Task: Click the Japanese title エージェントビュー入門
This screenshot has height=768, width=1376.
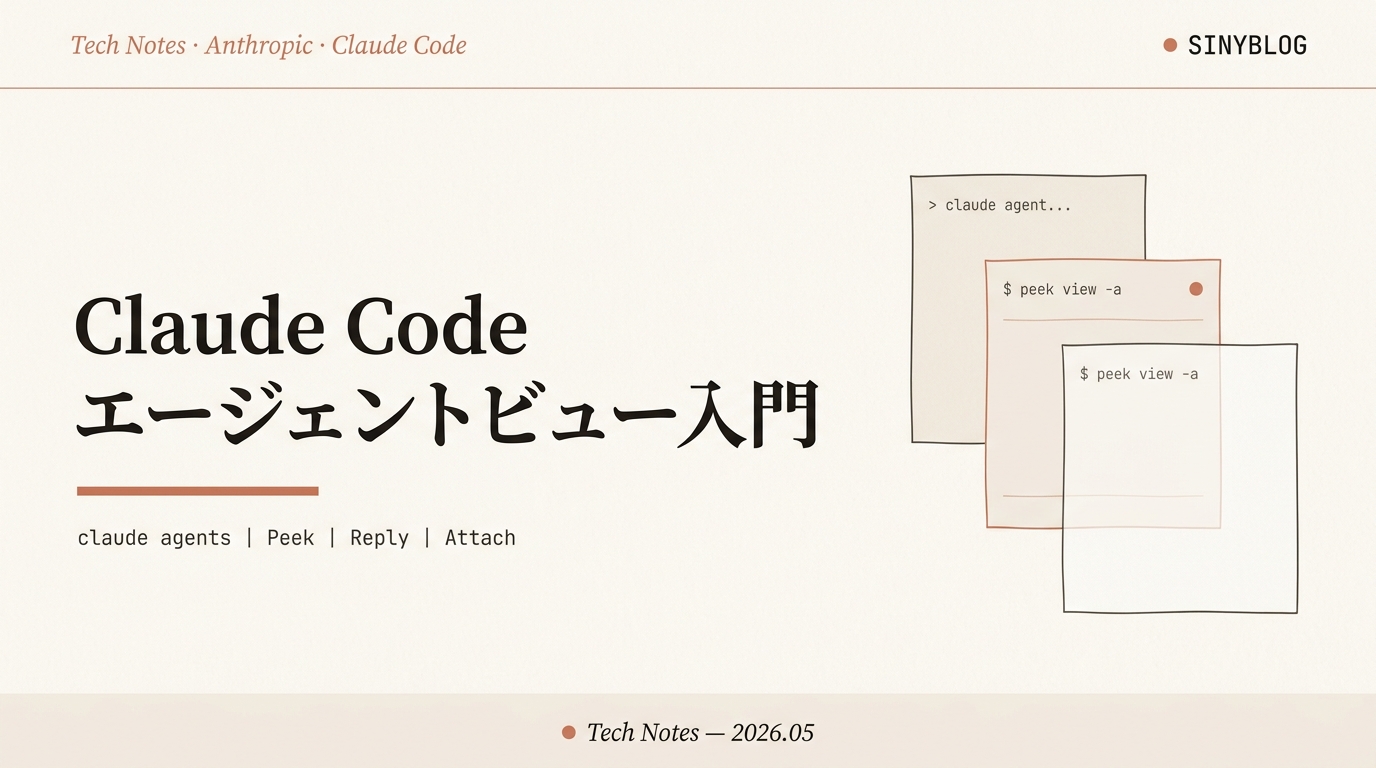Action: tap(448, 412)
